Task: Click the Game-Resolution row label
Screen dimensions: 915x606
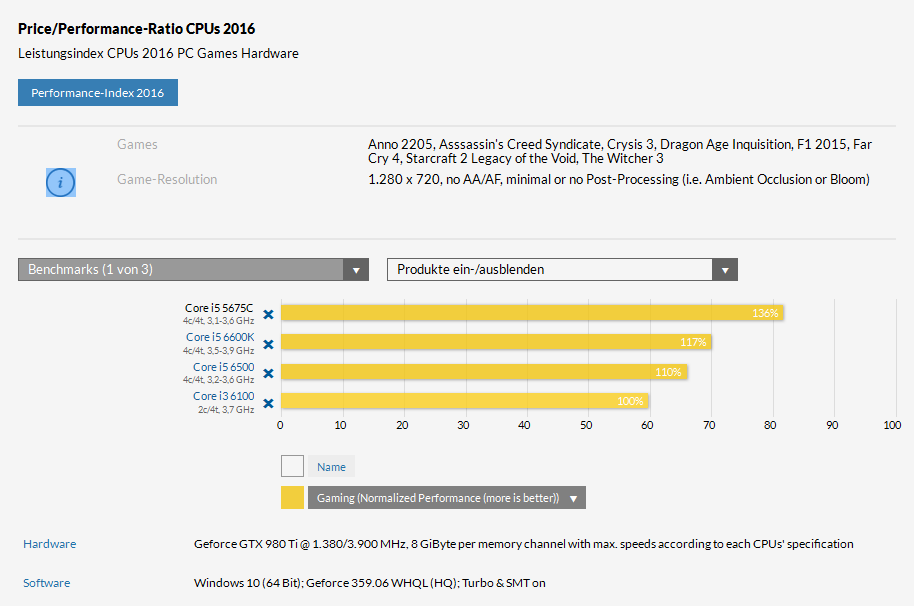Action: click(167, 179)
